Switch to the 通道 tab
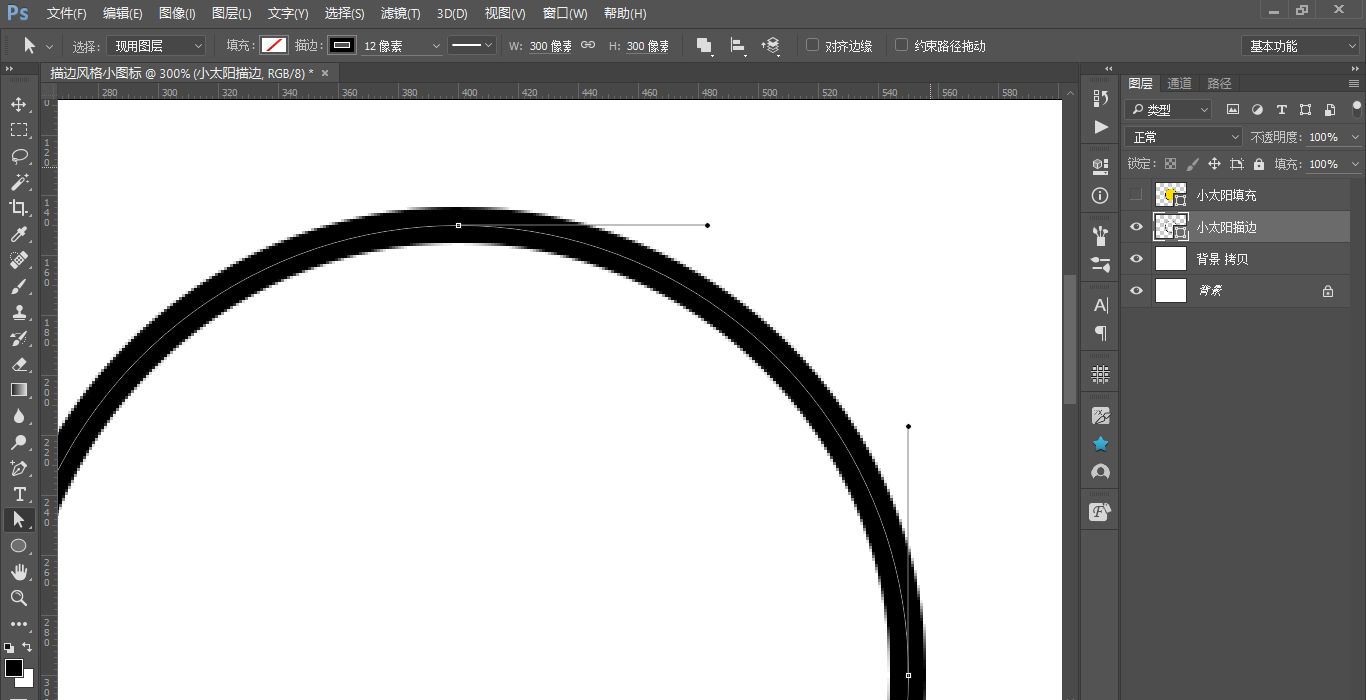Viewport: 1366px width, 700px height. point(1180,83)
